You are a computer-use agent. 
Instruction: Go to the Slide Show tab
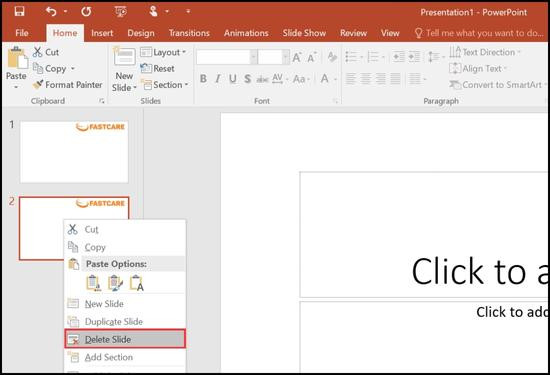click(x=304, y=33)
